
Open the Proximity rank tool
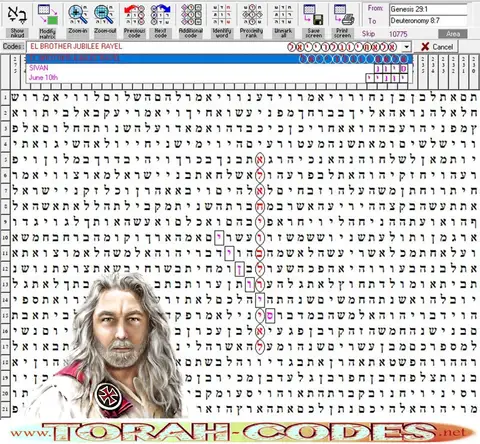[251, 21]
